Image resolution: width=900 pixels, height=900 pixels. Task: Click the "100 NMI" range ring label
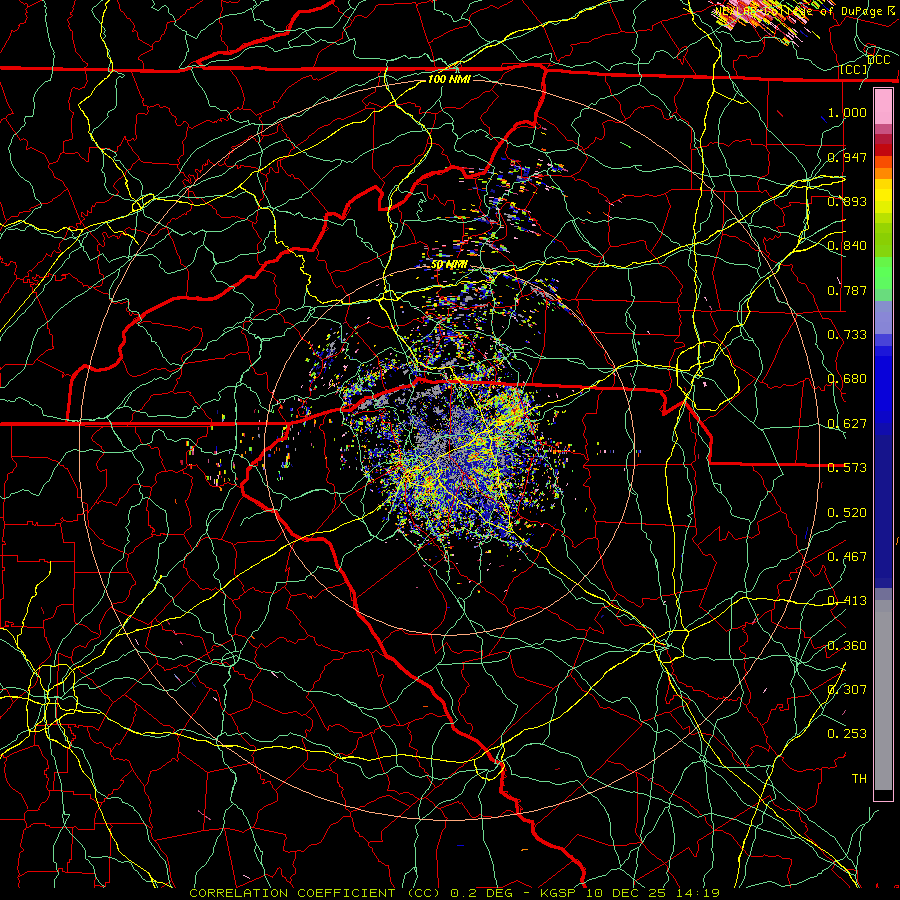449,79
